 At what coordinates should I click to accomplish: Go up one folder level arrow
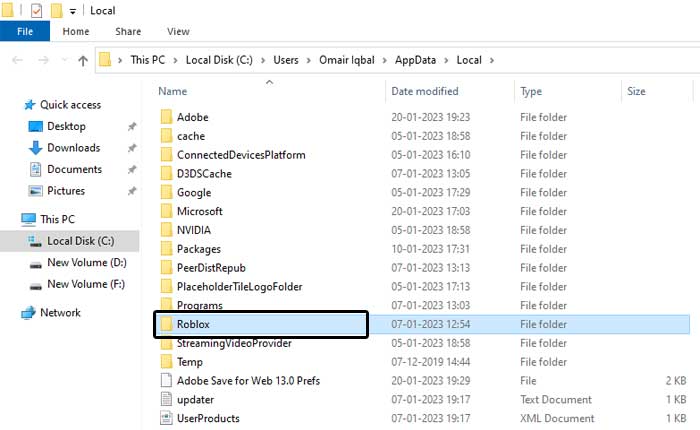[83, 60]
